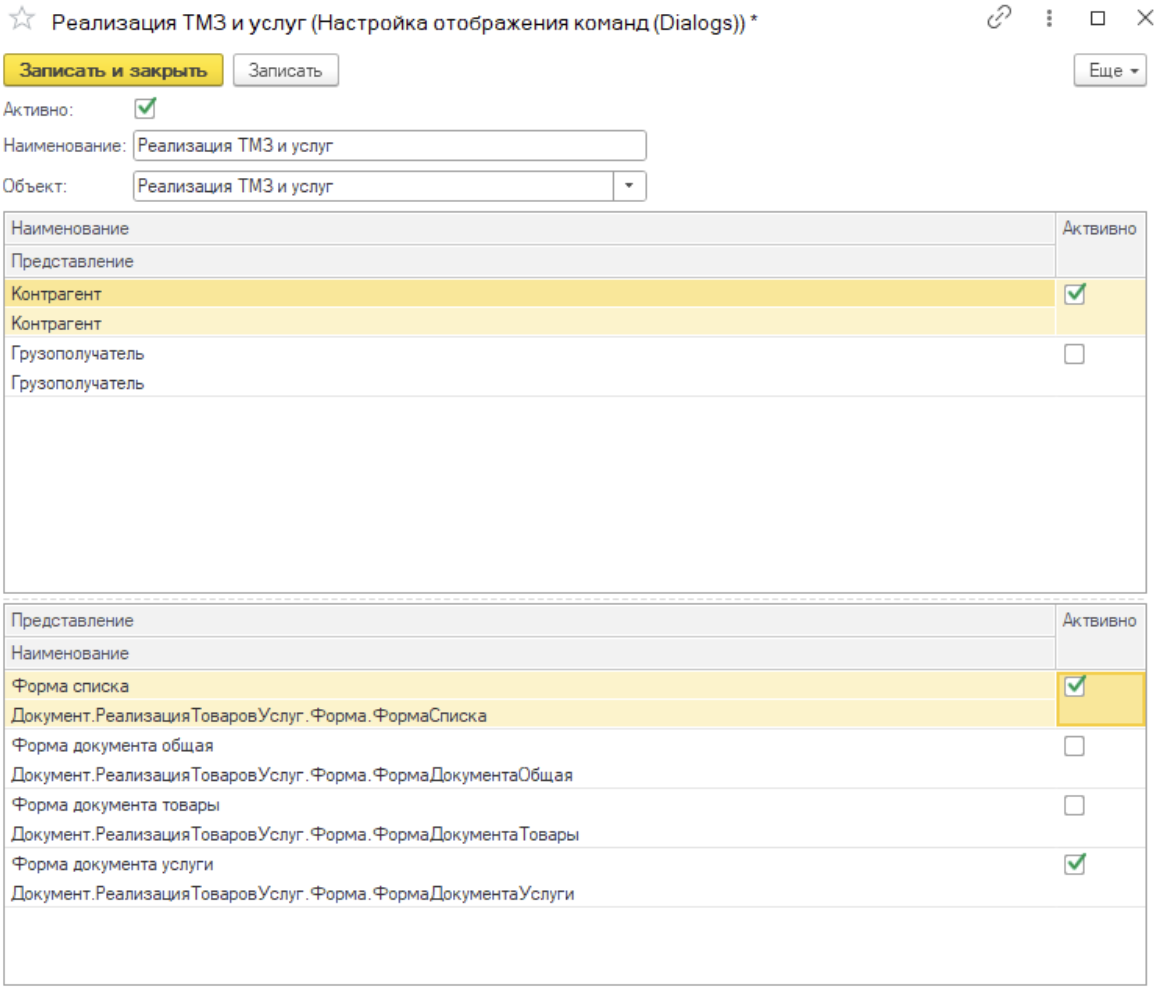Maximize the dialog window
Image resolution: width=1158 pixels, height=990 pixels.
pyautogui.click(x=1097, y=19)
